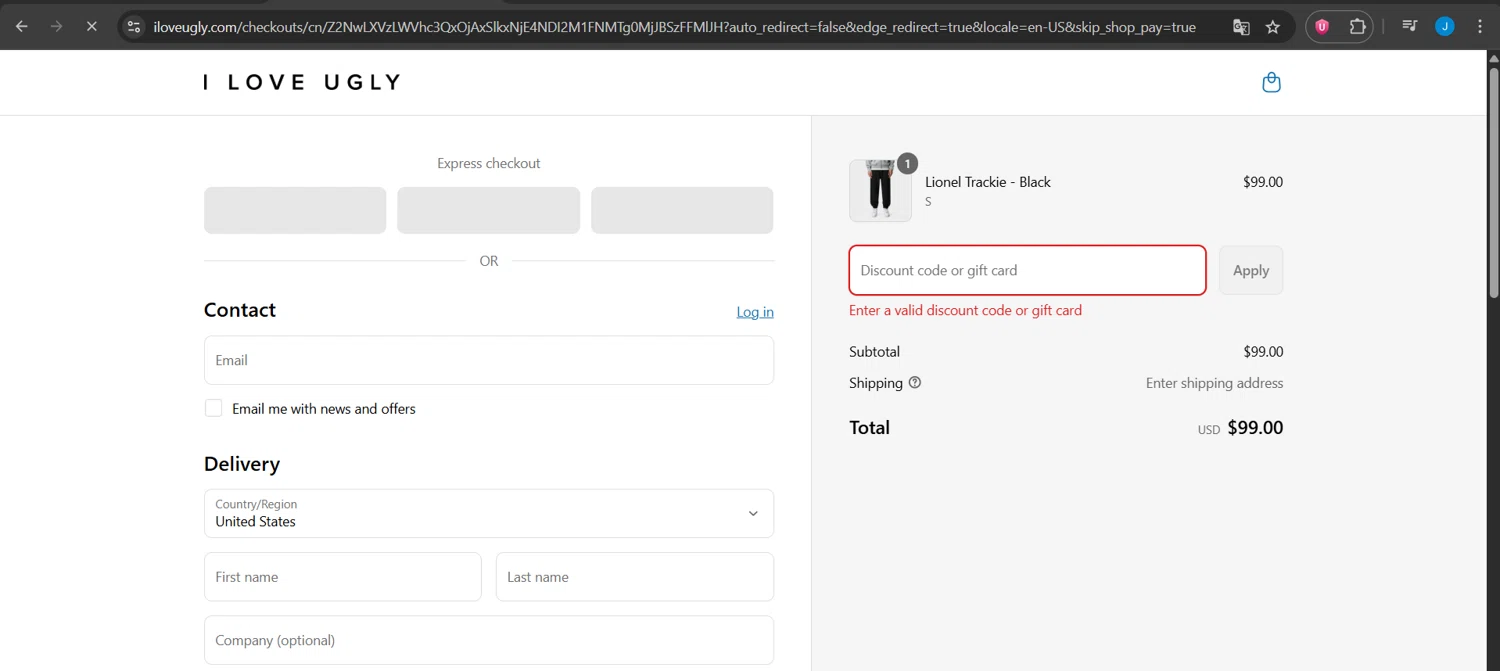Click the shipping help question icon
The image size is (1500, 671).
point(915,382)
